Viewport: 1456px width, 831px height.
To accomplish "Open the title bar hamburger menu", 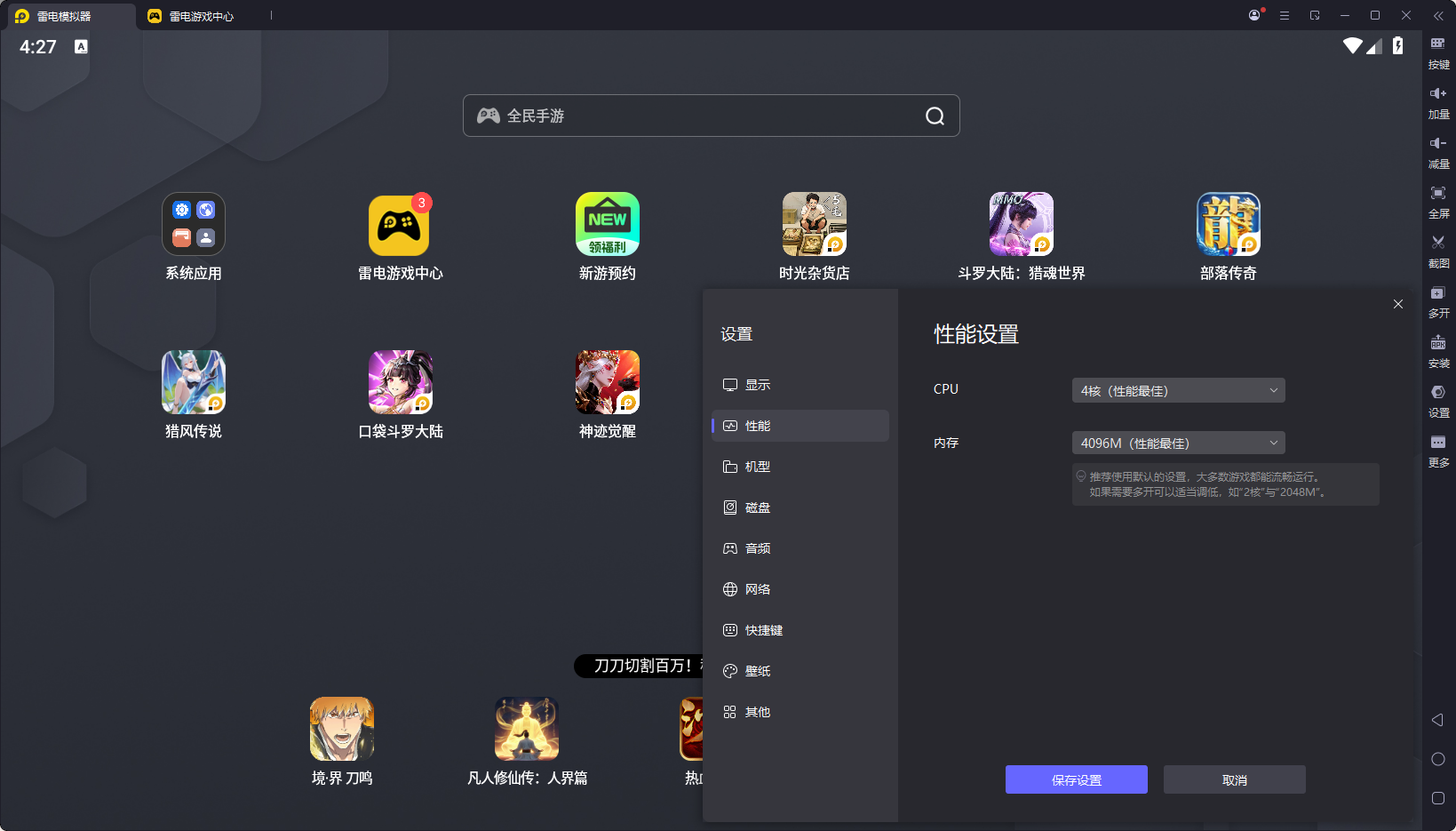I will tap(1285, 15).
